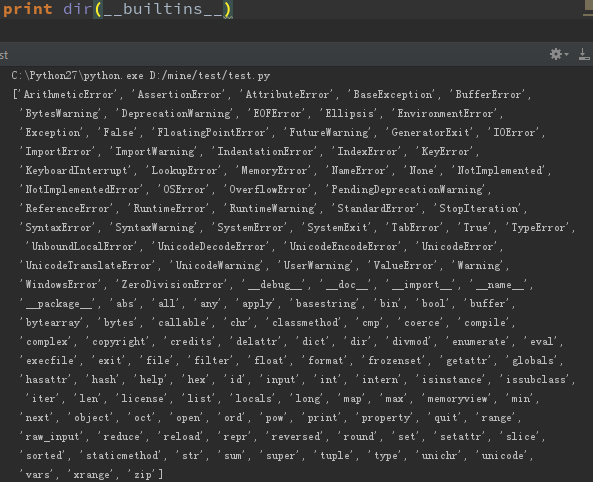Click 'raw_input' in the output

[52, 436]
